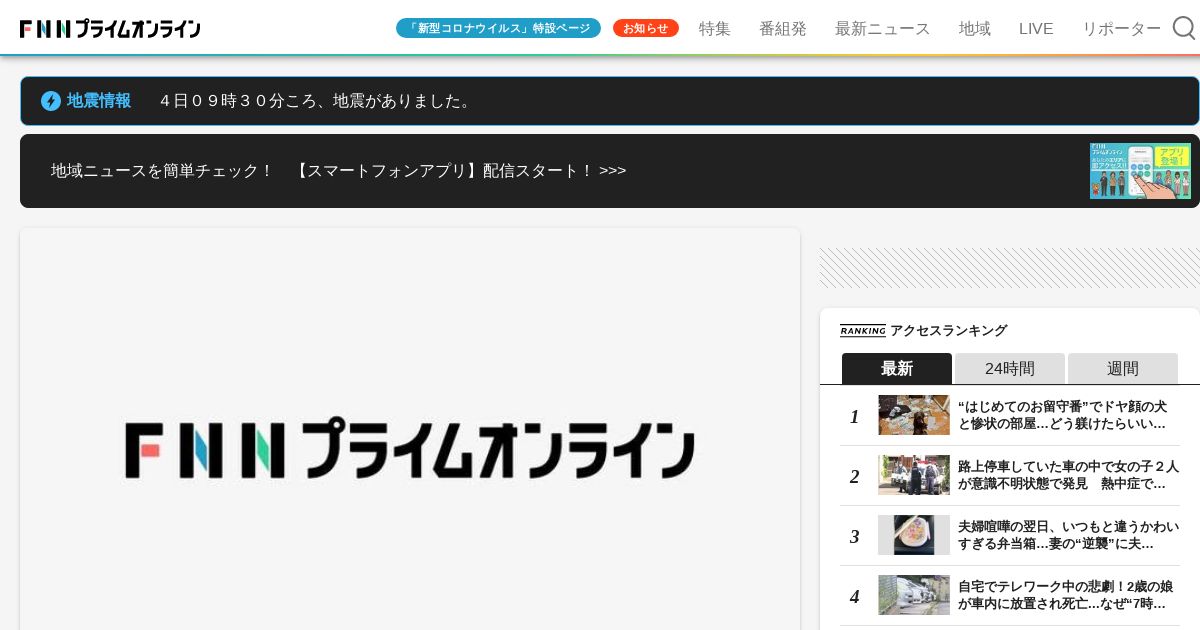Read the earthquake notice for 4日09時30分
This screenshot has height=630, width=1200.
click(315, 101)
